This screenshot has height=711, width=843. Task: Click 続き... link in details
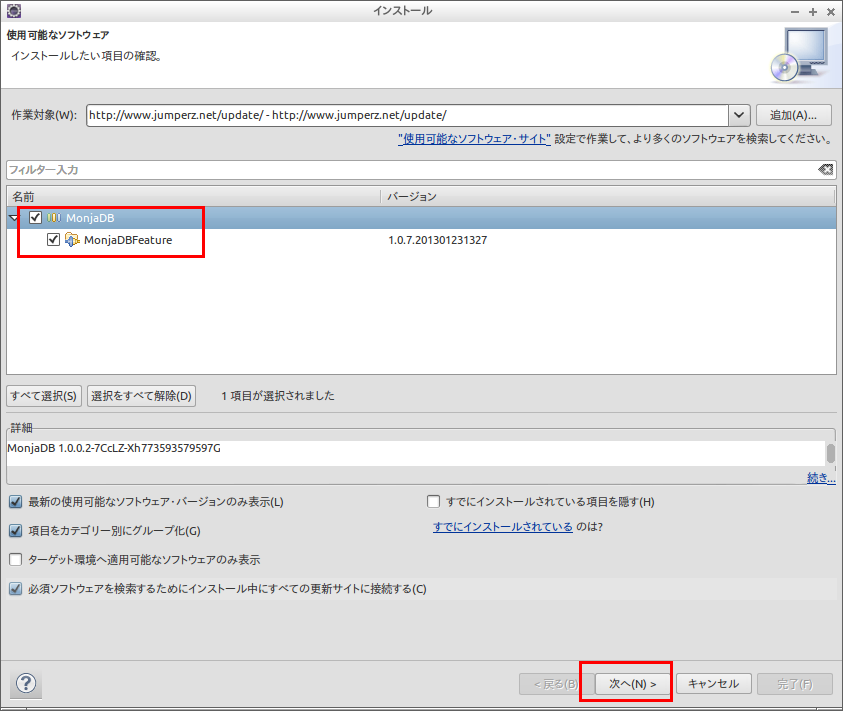click(821, 478)
